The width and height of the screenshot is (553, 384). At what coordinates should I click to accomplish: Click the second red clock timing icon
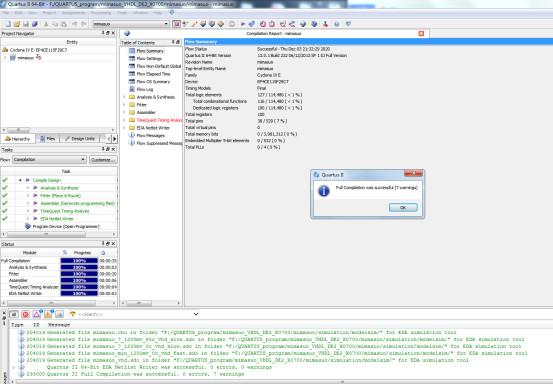[x=272, y=24]
